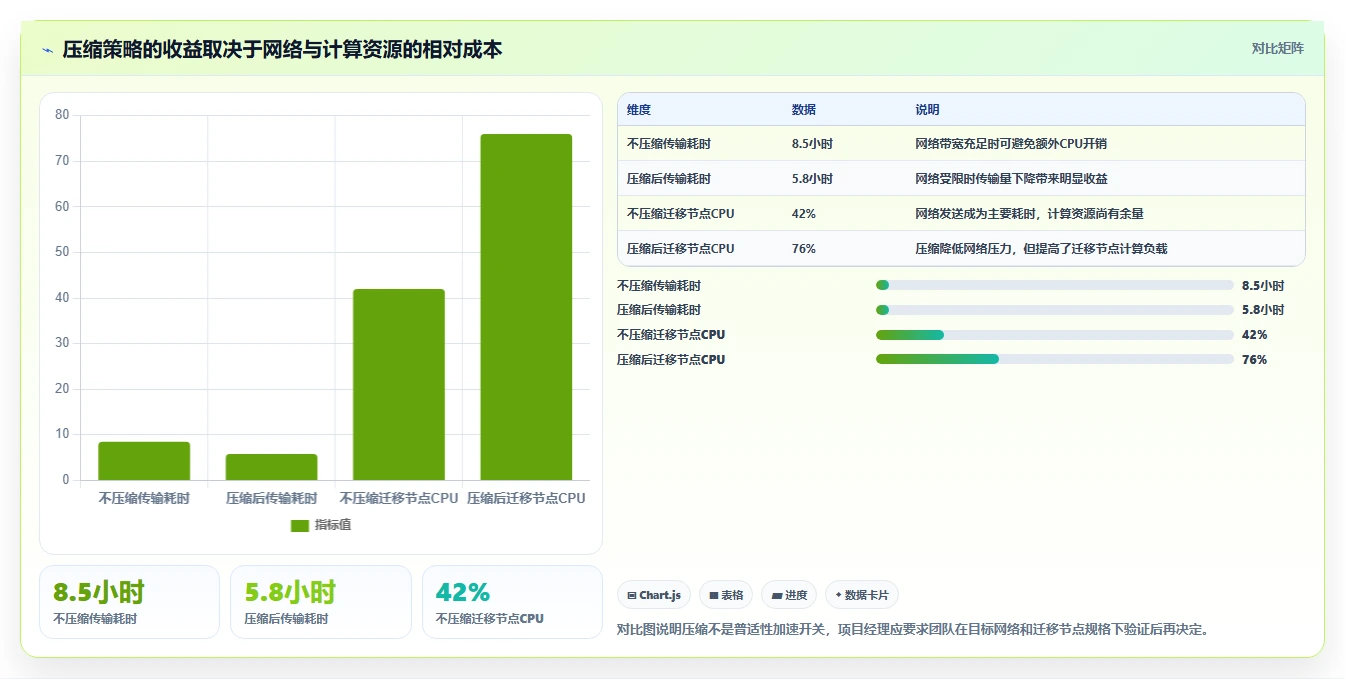Click the 压缩后传输耗时 progress bar
This screenshot has width=1345, height=679.
[x=1054, y=310]
